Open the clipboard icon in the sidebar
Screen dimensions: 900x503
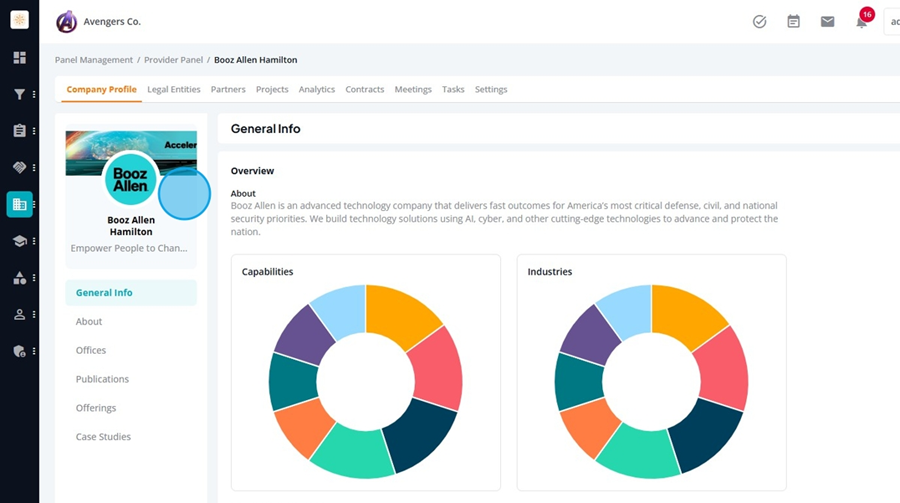point(20,131)
